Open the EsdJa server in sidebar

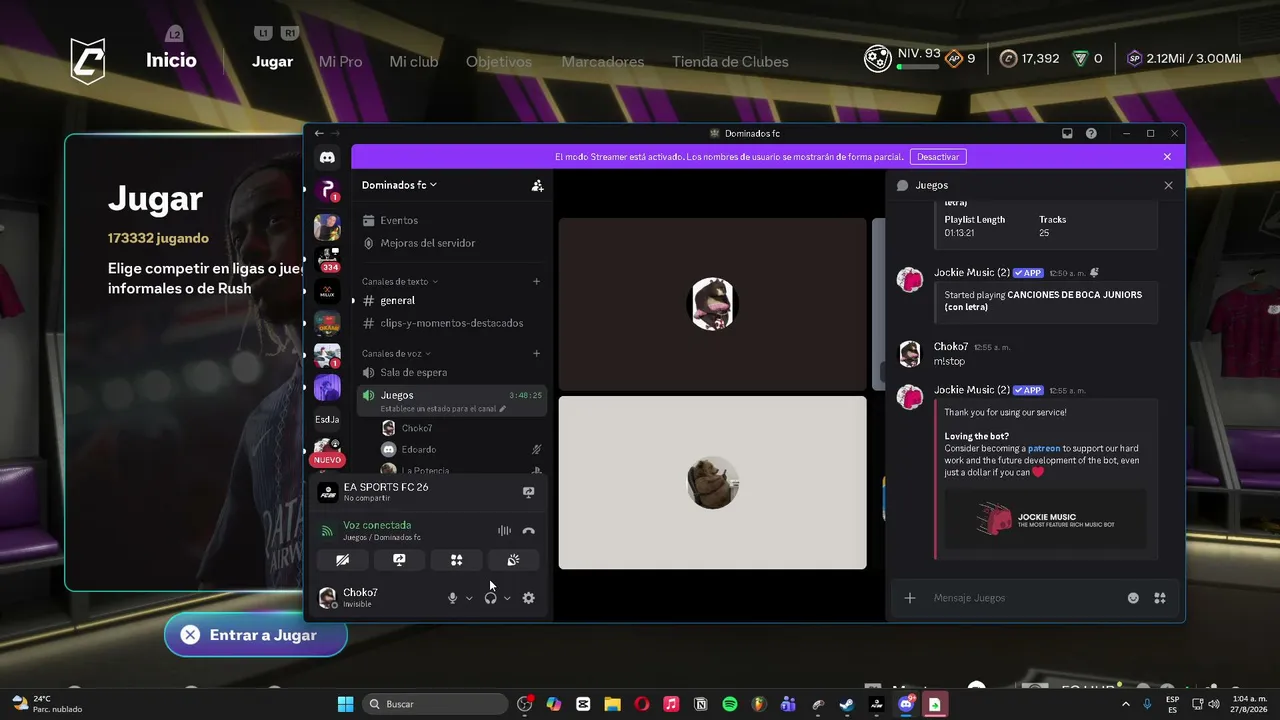pos(327,419)
